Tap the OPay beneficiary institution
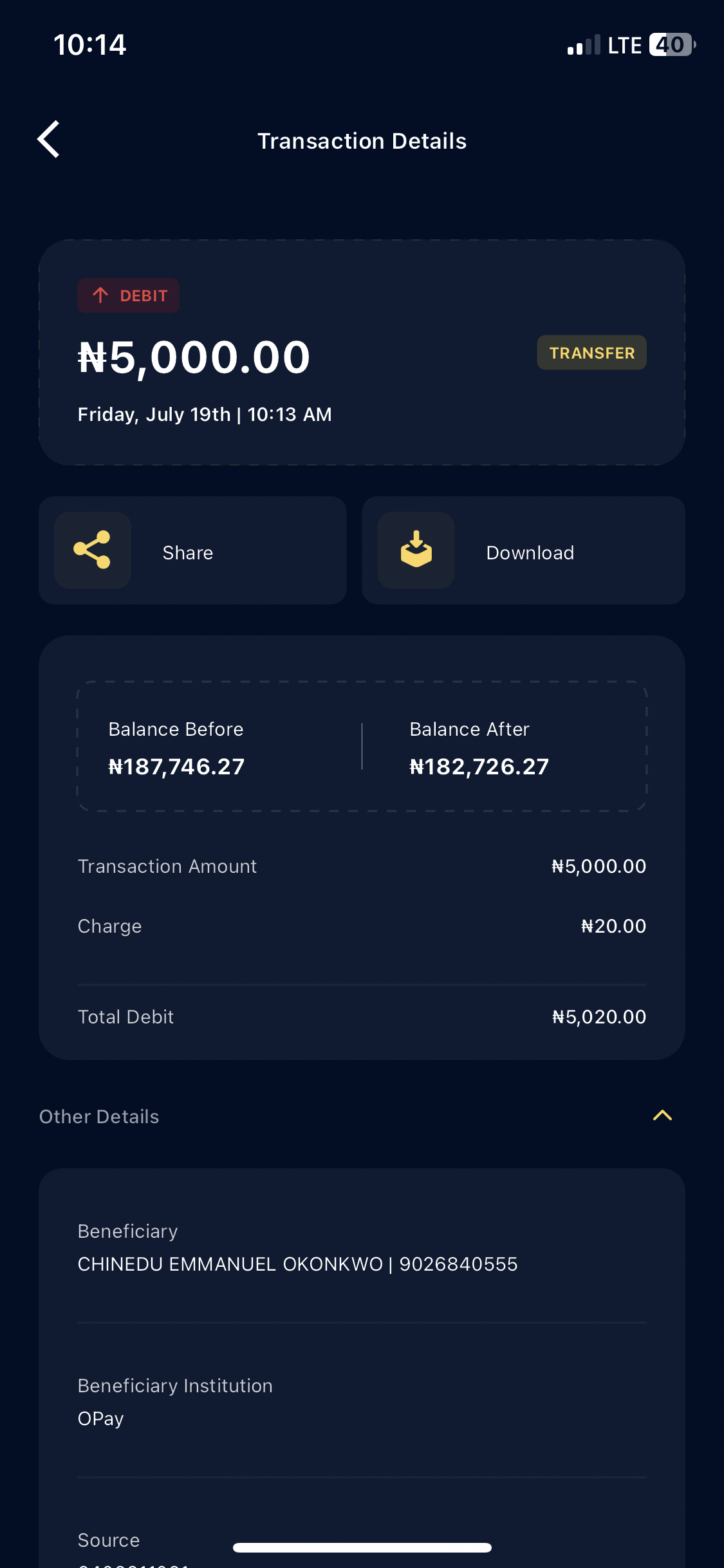The width and height of the screenshot is (724, 1568). click(101, 1419)
